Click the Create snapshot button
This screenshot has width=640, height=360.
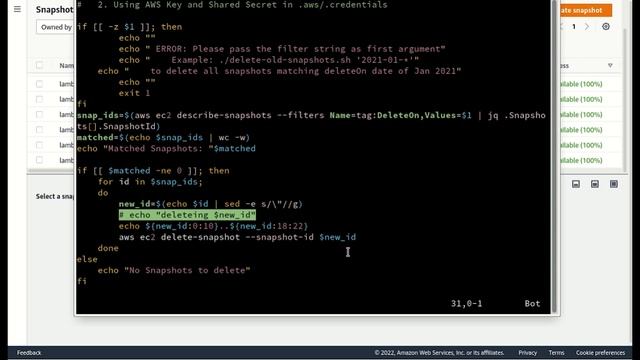point(585,10)
